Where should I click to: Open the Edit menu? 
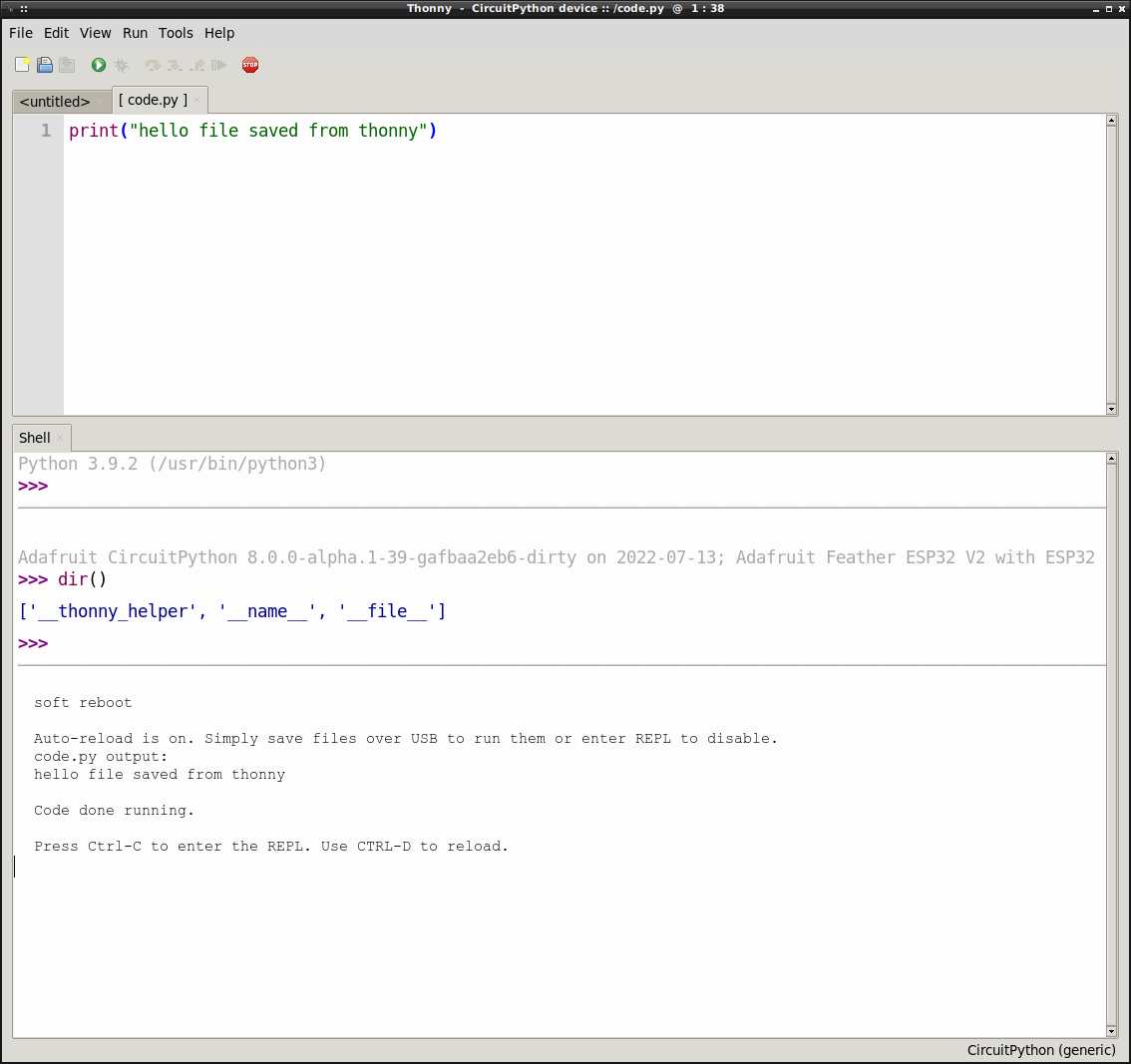pyautogui.click(x=56, y=33)
